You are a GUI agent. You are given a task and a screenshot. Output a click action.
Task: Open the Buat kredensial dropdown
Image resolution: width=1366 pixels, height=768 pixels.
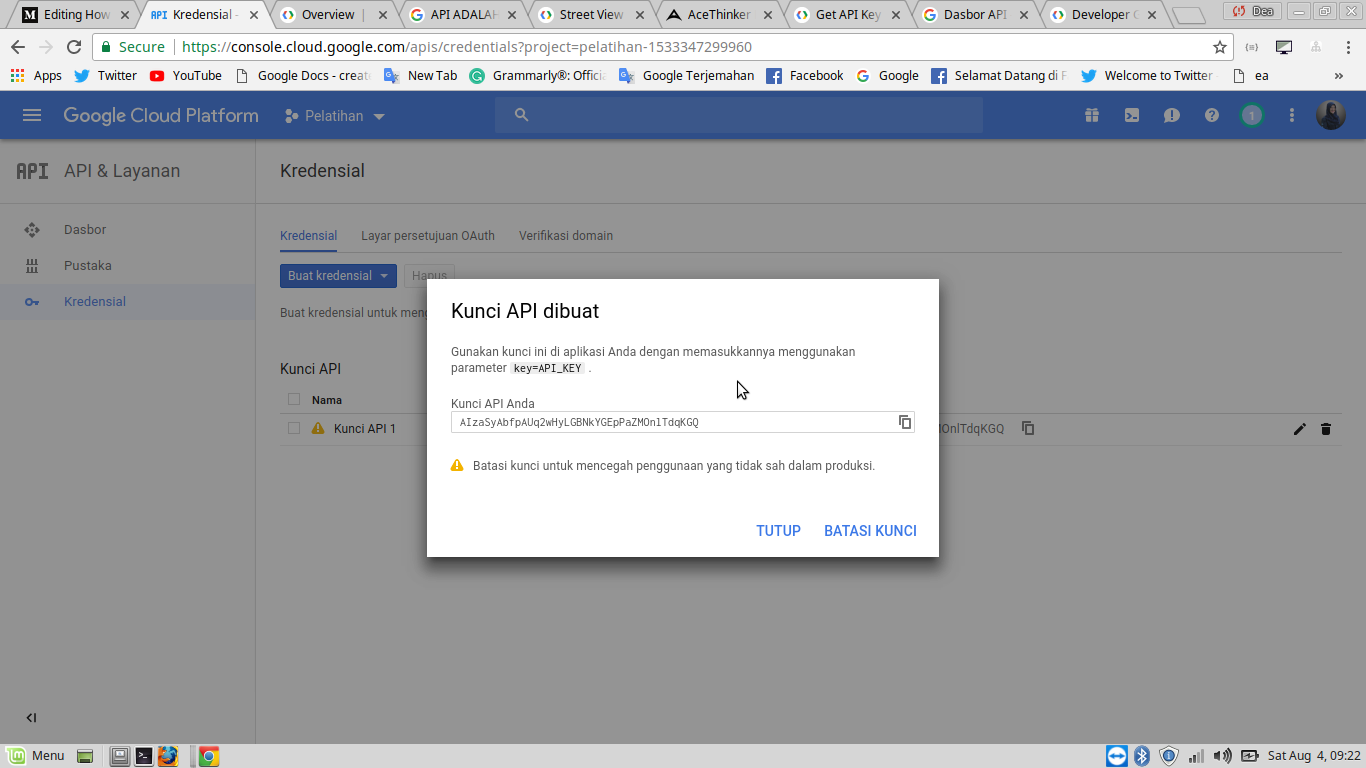pos(338,275)
